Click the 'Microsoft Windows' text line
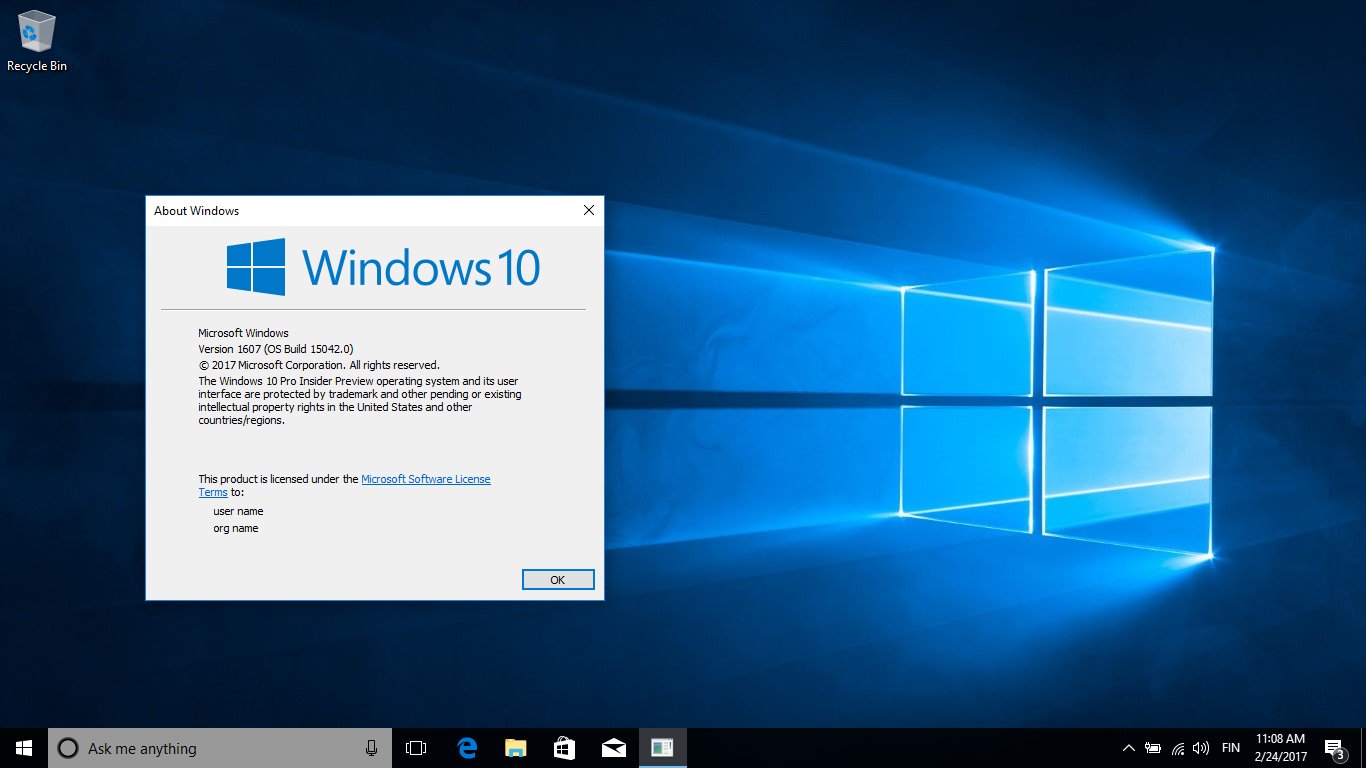 click(x=243, y=333)
